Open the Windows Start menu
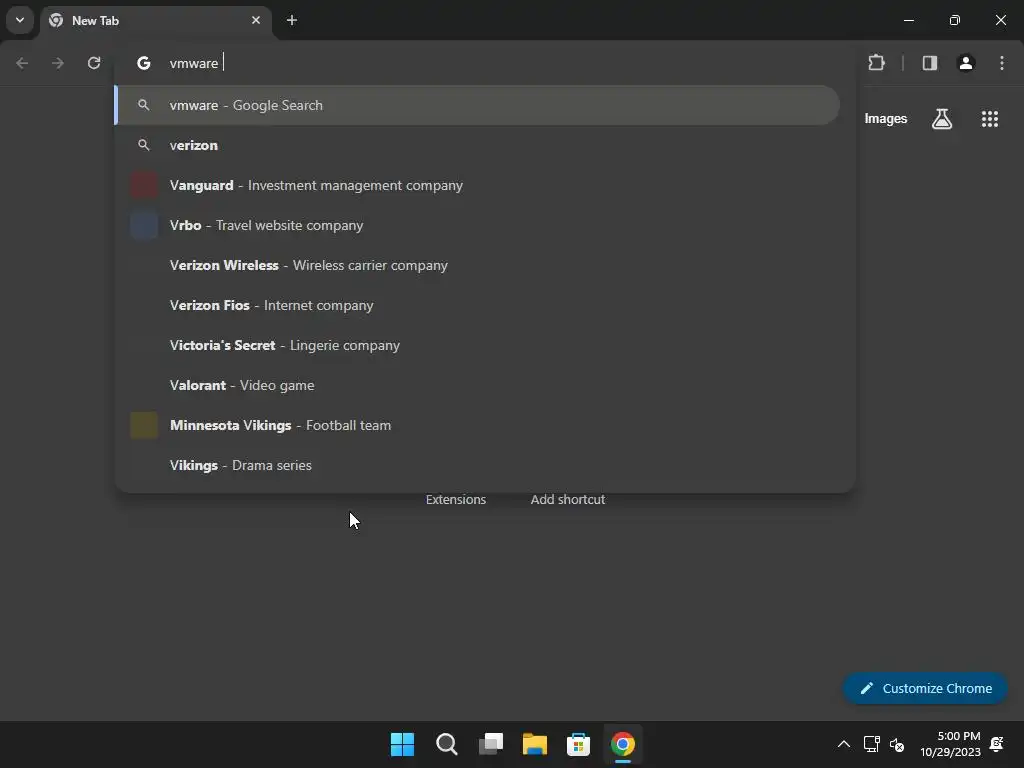 [x=402, y=744]
